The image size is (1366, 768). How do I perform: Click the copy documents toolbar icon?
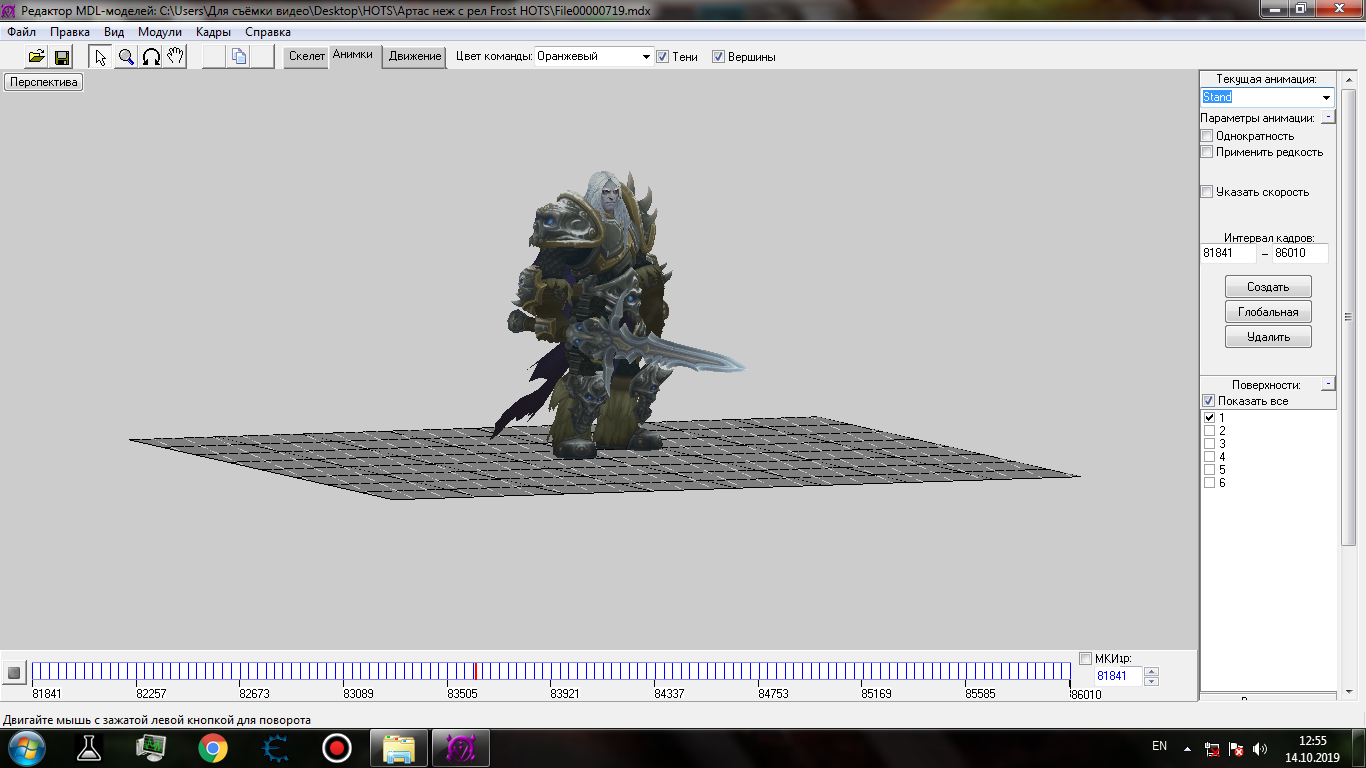click(239, 57)
